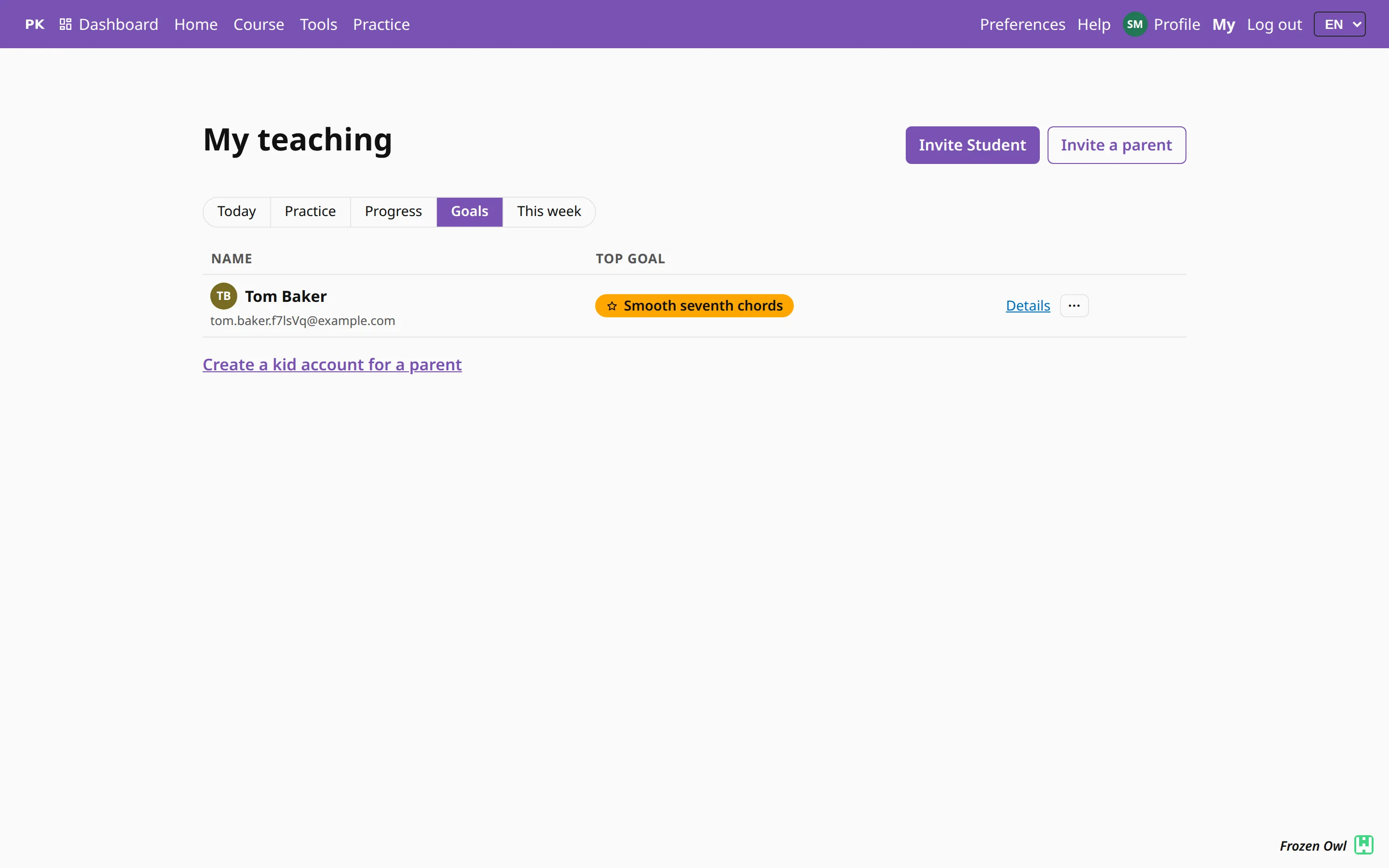Click the My link in the navbar
Viewport: 1389px width, 868px height.
click(x=1223, y=24)
